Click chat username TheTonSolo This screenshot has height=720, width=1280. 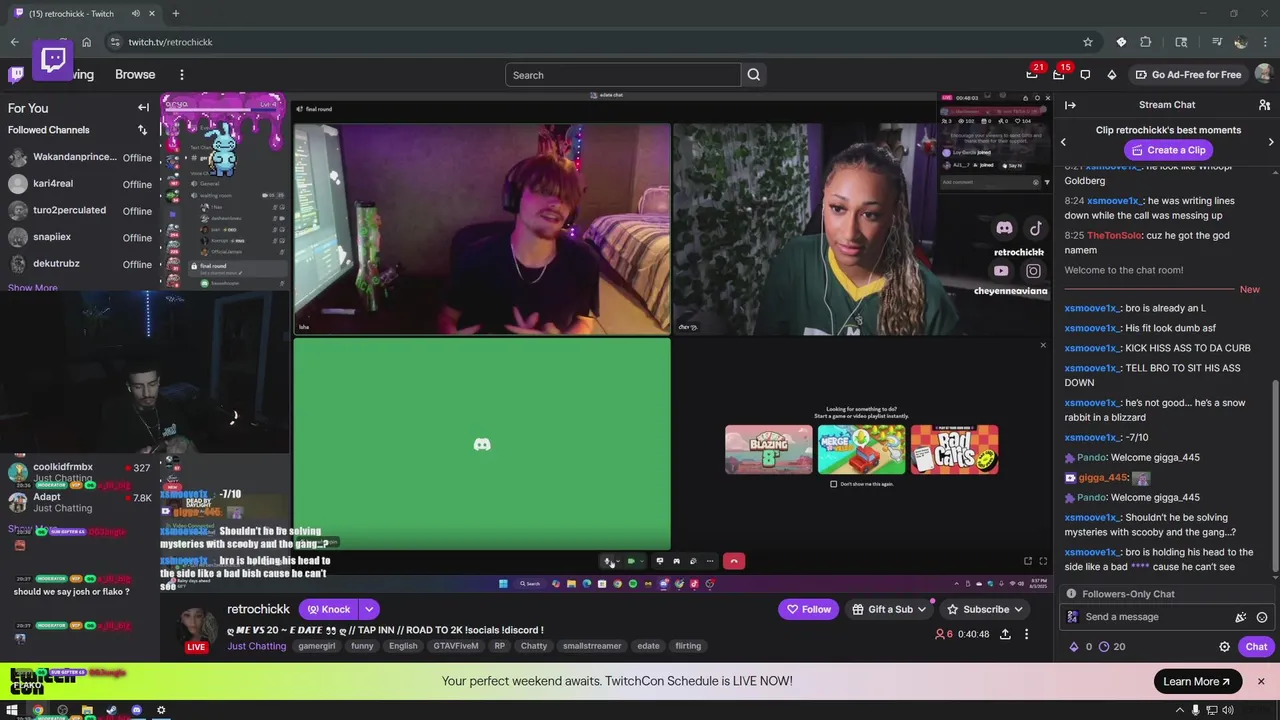(x=1116, y=236)
